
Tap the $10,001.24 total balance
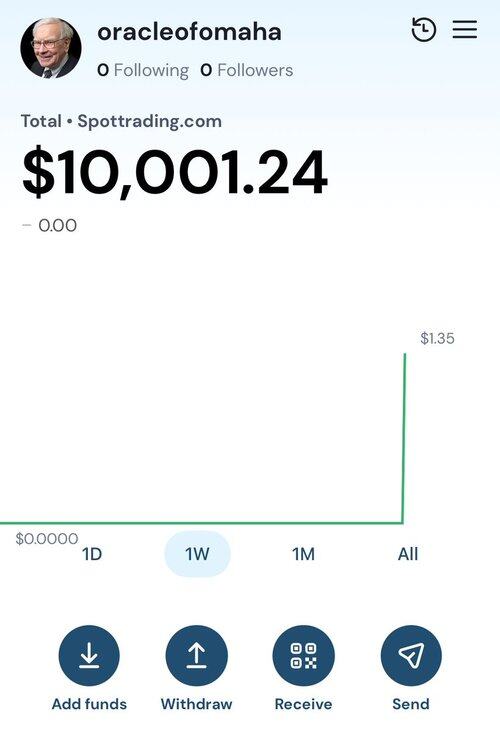pos(174,172)
